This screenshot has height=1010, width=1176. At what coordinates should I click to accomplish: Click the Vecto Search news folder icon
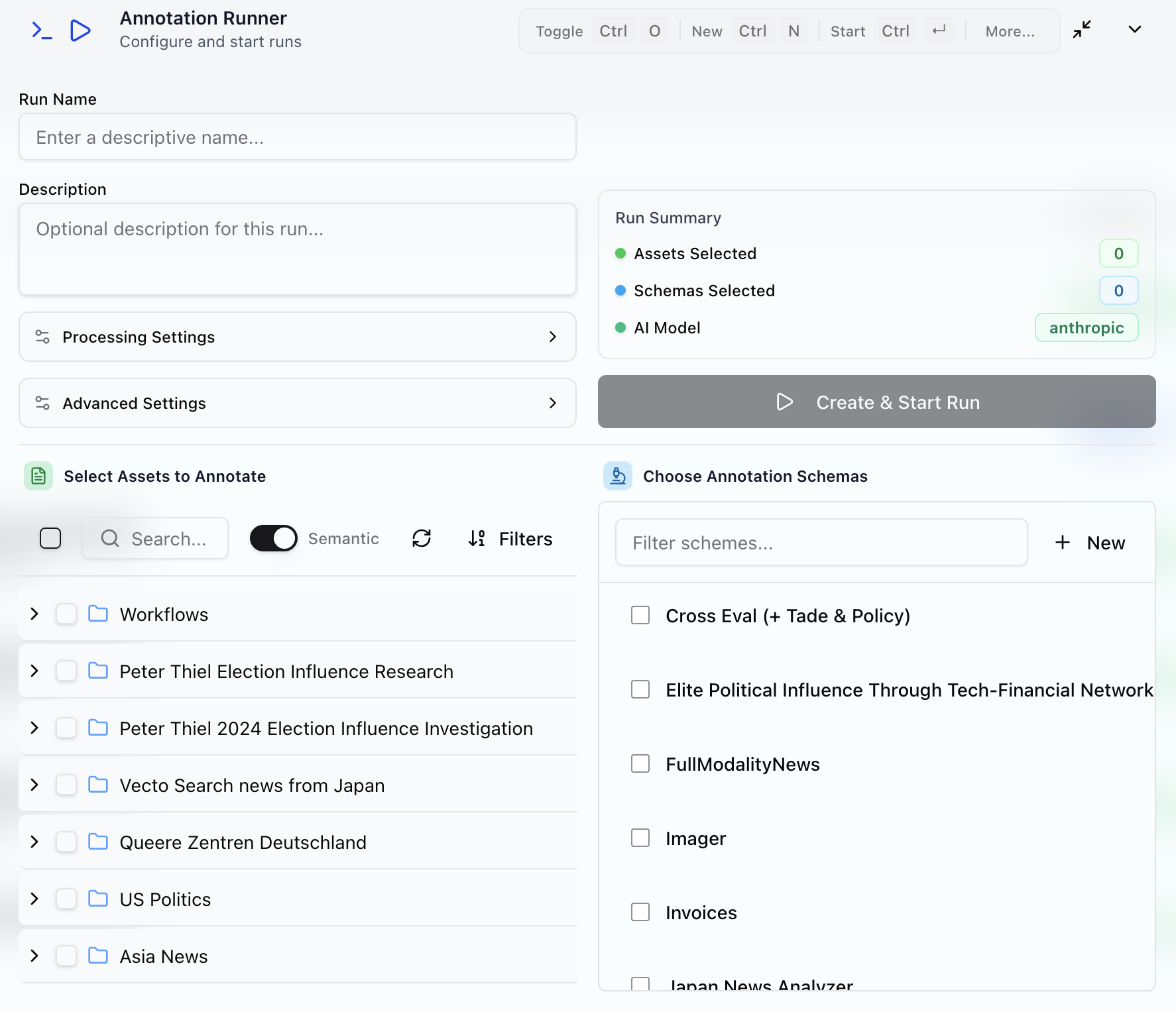coord(98,785)
